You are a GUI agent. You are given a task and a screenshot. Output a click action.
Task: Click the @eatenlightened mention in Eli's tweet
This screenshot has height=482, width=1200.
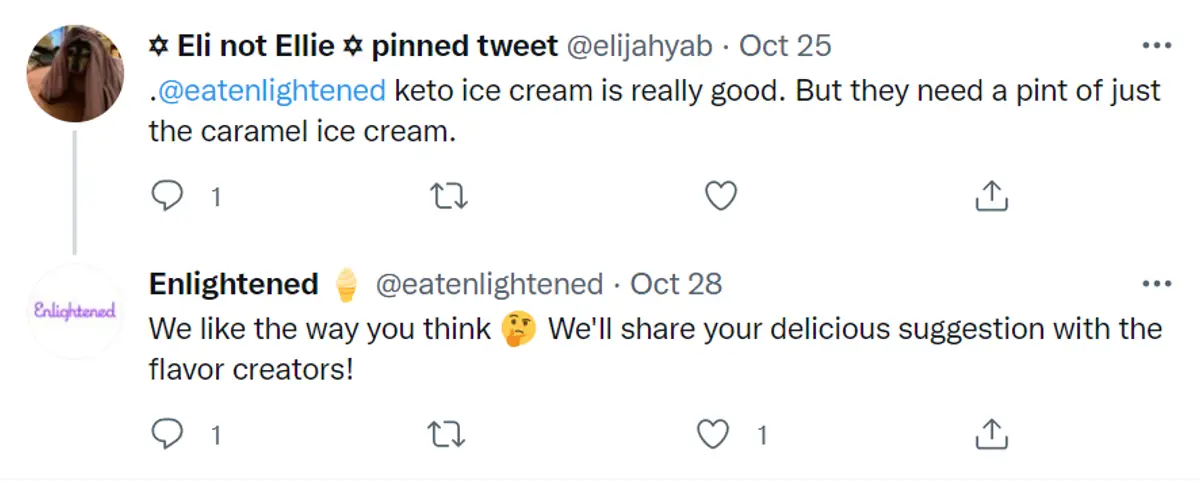(271, 91)
